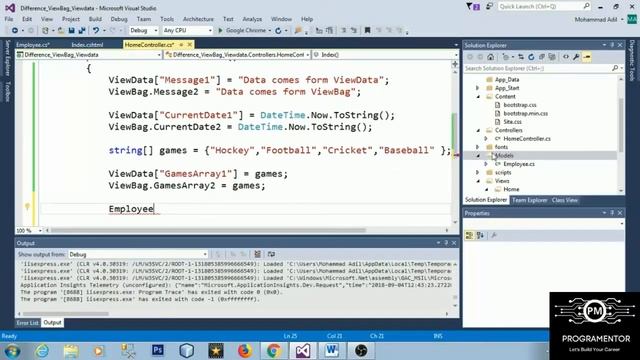Click the Open File toolbar icon

[x=61, y=31]
